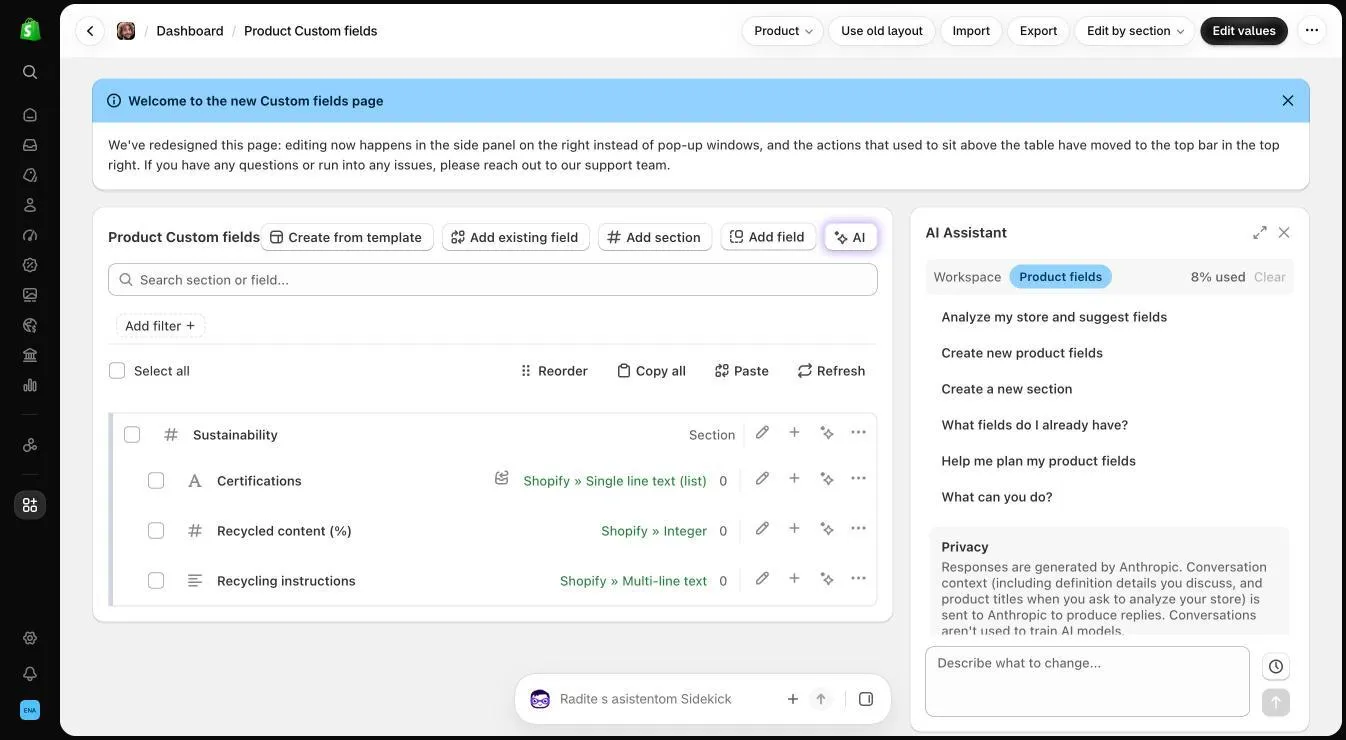Toggle the Select all checkbox
Viewport: 1346px width, 740px height.
[x=117, y=371]
